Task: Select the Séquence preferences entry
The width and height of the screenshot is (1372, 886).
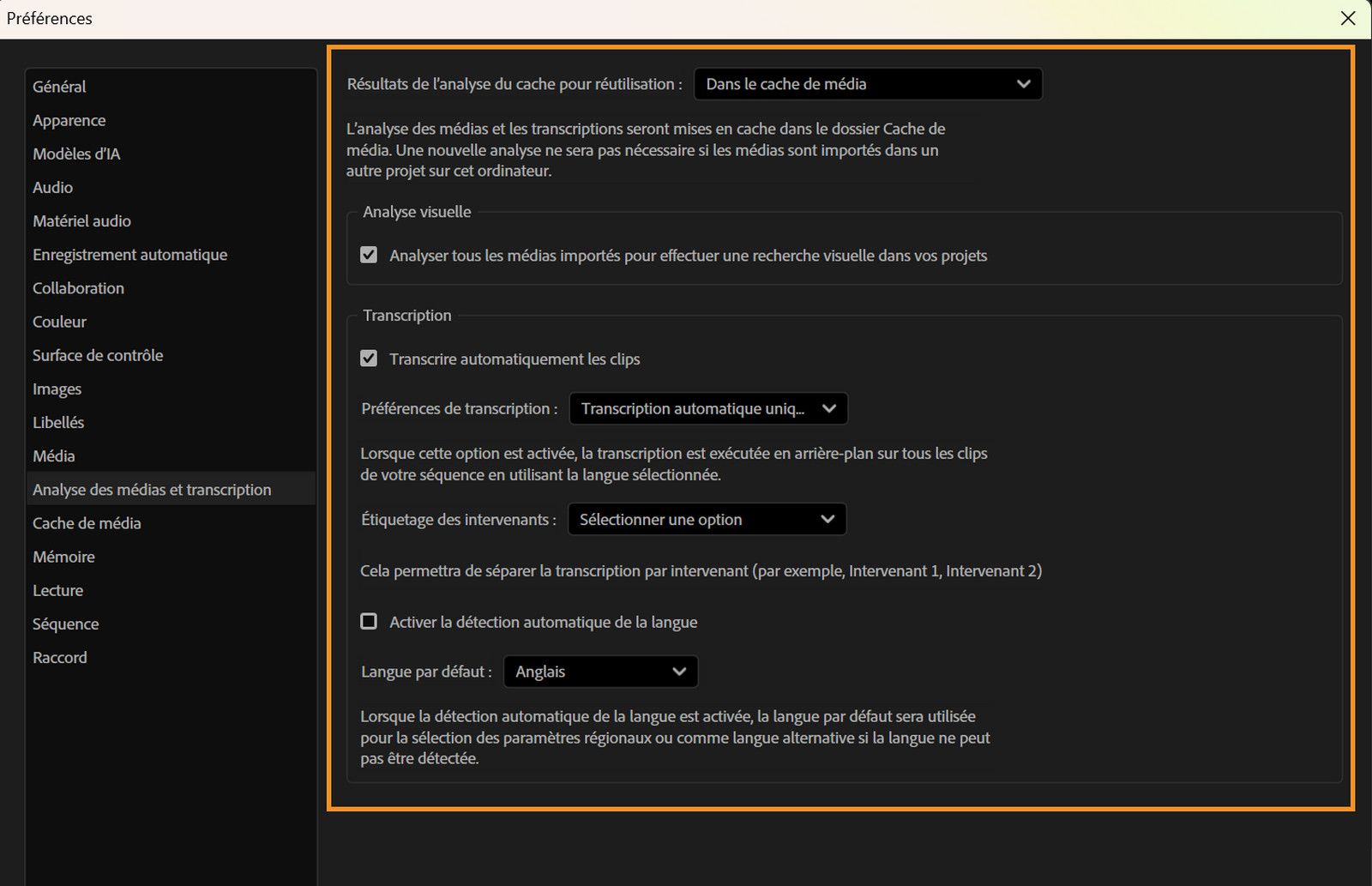Action: (65, 623)
